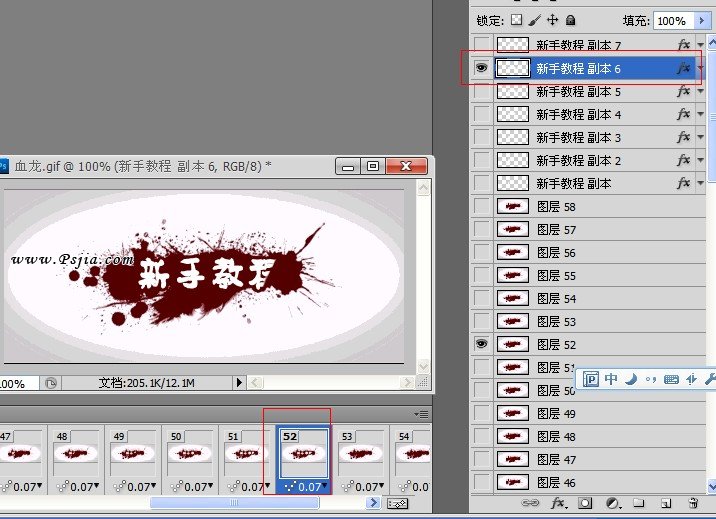Click fx icon on 新手教程 副本 6 layer

click(x=684, y=68)
